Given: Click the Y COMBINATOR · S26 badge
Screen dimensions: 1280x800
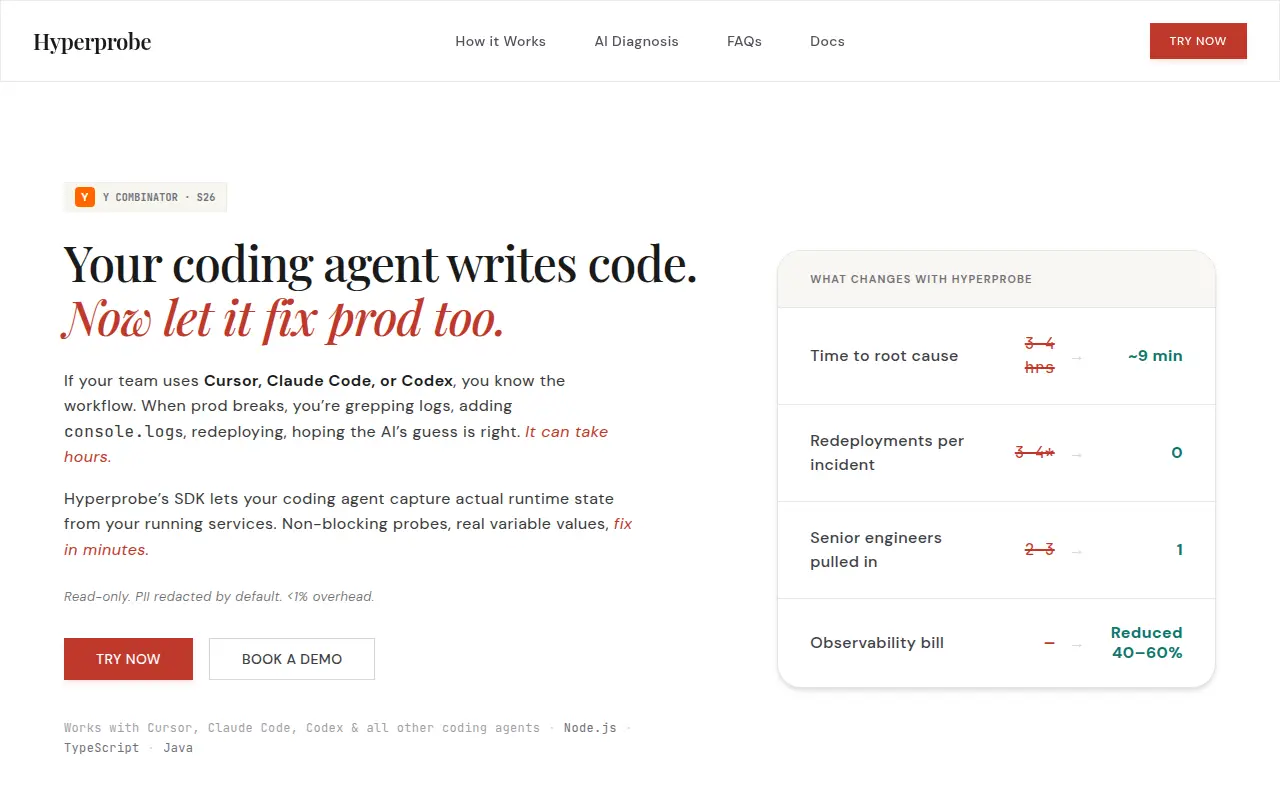Looking at the screenshot, I should 146,197.
